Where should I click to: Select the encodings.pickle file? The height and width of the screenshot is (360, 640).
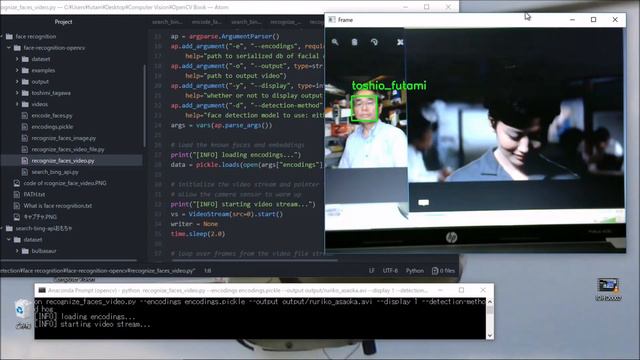coord(53,127)
